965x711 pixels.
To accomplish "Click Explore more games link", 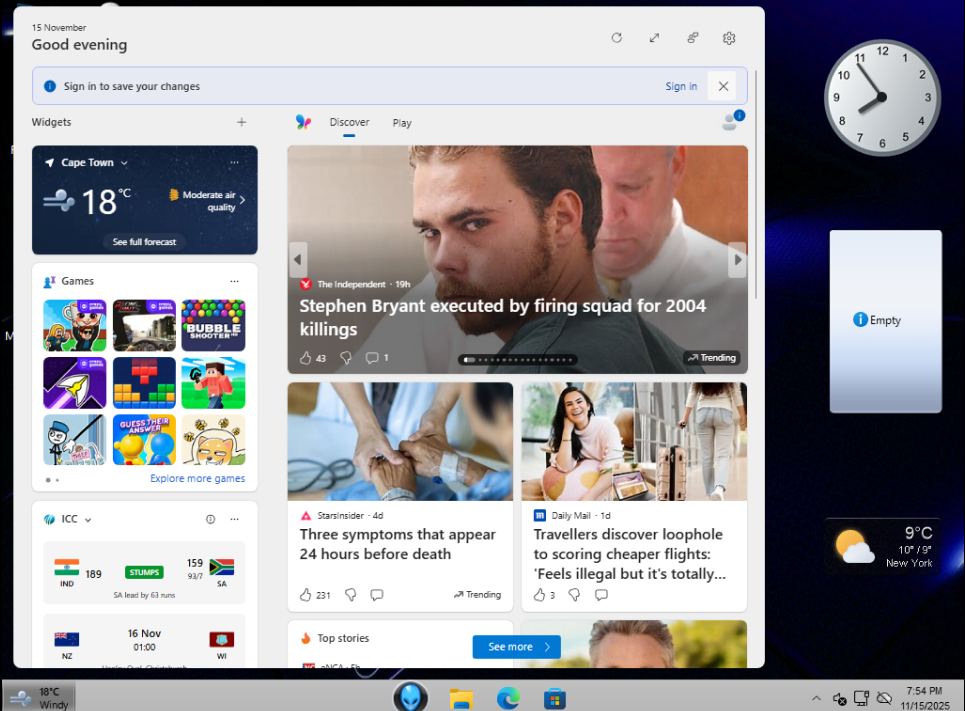I will [197, 478].
